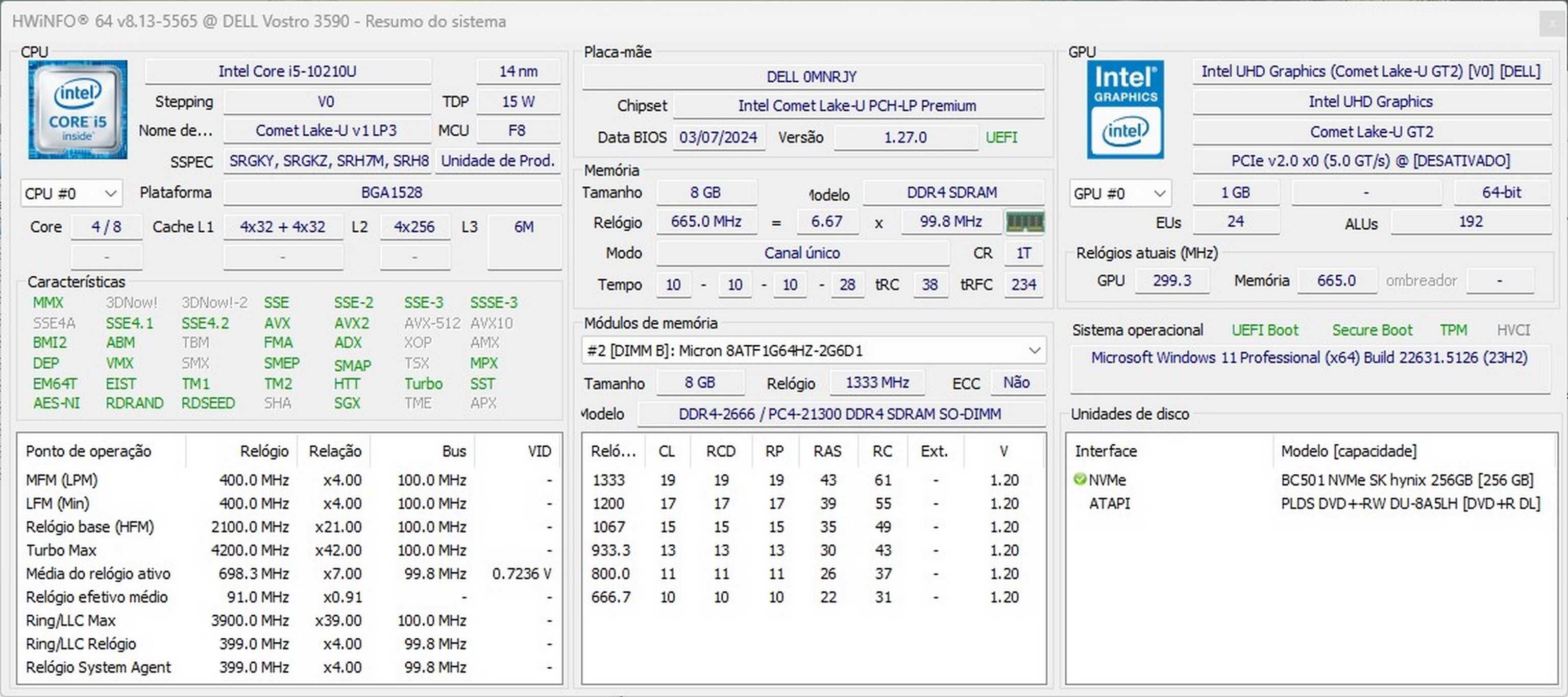The width and height of the screenshot is (1568, 697).
Task: Click the DELL 0MNRJY motherboard field
Action: click(813, 77)
